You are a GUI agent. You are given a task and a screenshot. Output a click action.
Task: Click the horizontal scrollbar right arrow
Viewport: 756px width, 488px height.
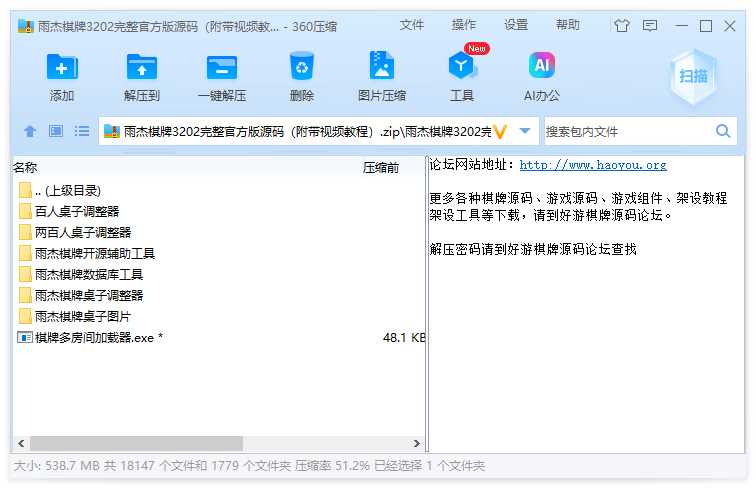click(416, 443)
